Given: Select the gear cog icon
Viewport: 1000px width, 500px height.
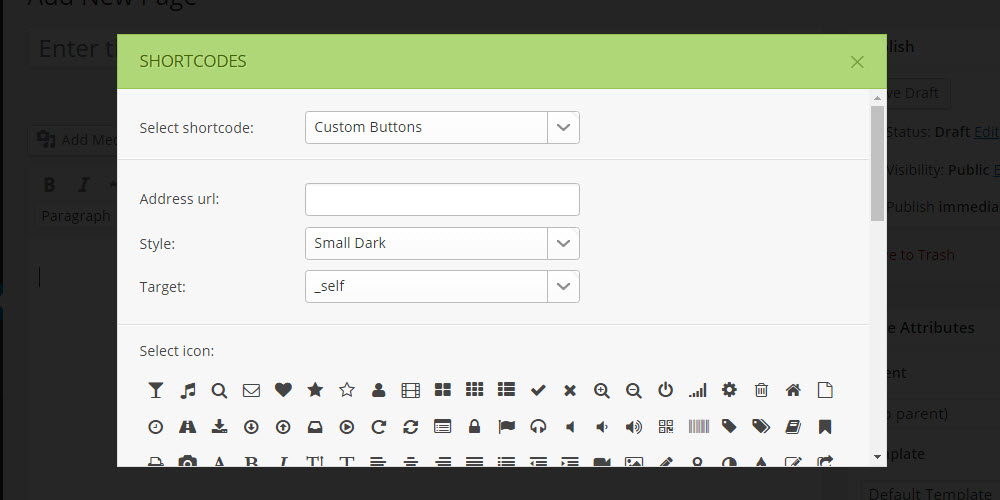Looking at the screenshot, I should 730,390.
